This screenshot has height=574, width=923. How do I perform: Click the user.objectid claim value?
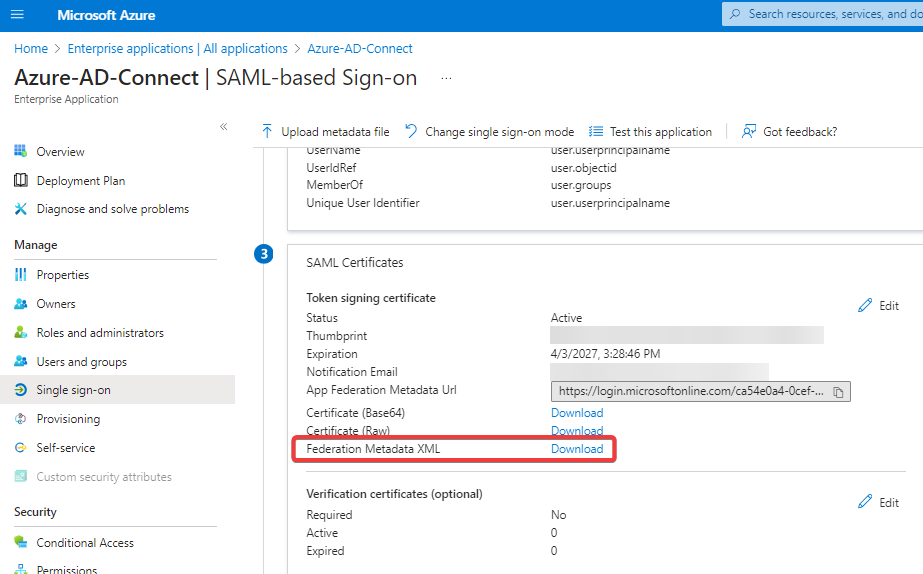tap(583, 168)
